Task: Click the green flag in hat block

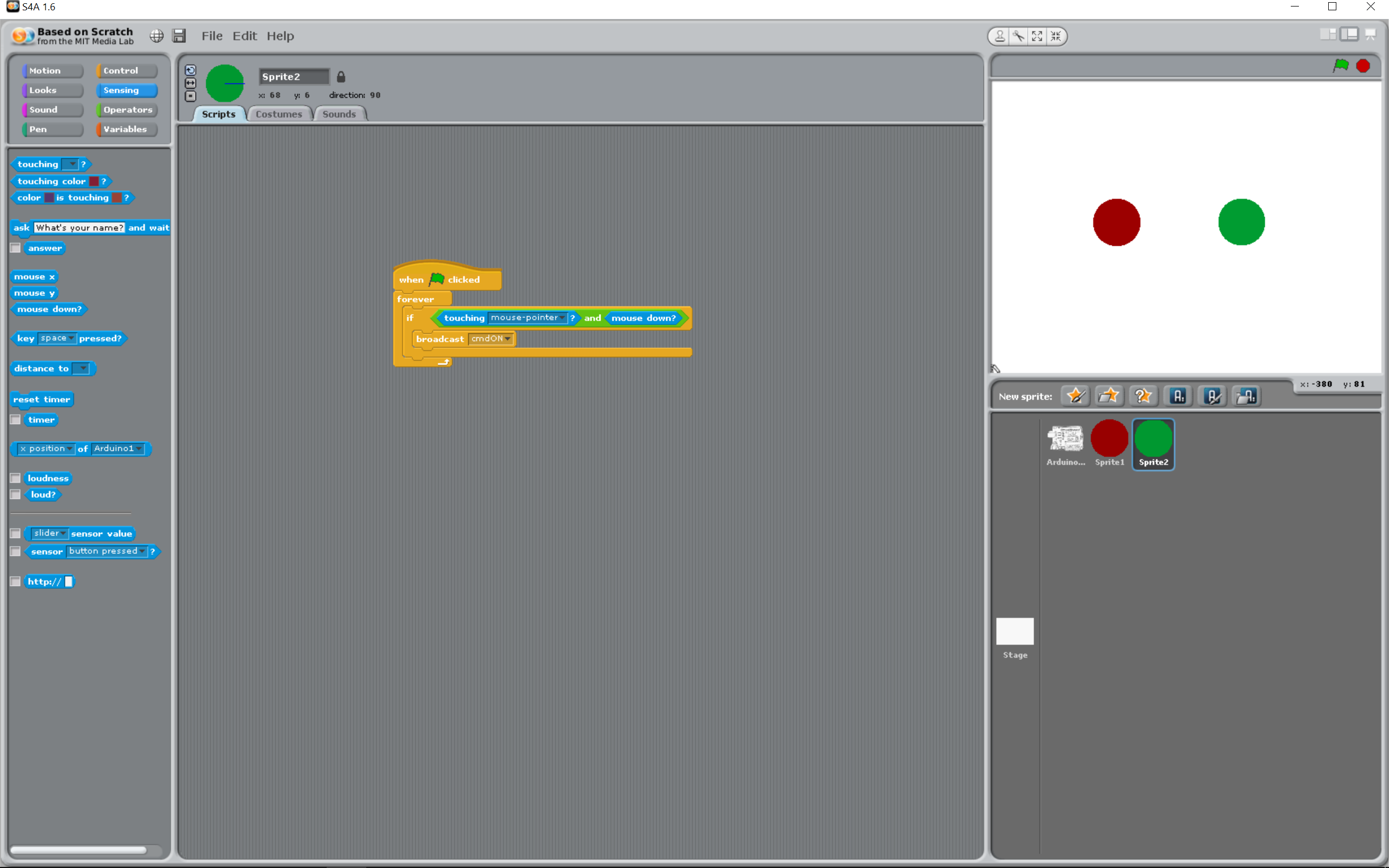Action: (437, 279)
